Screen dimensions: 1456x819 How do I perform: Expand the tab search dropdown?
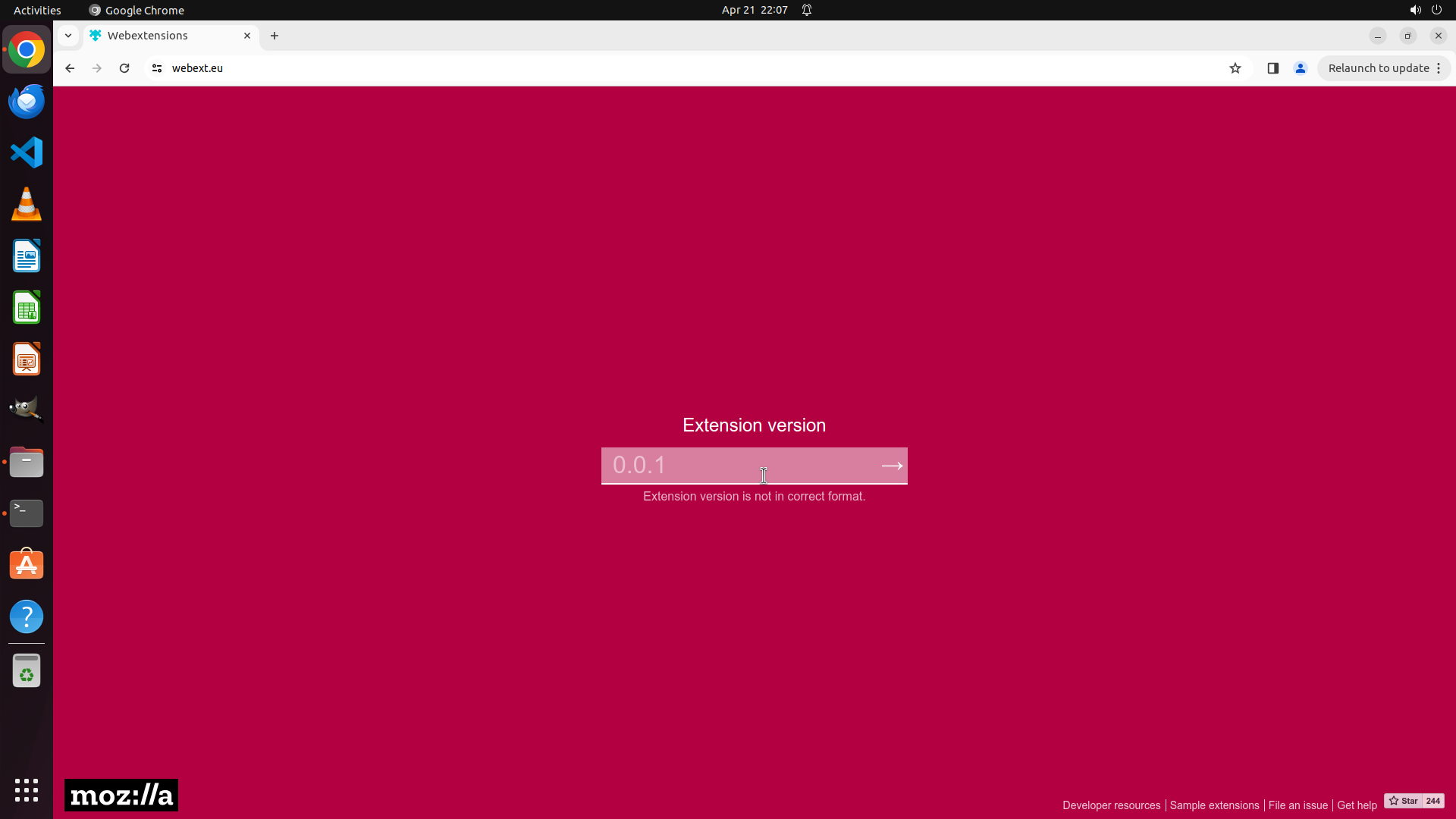point(68,36)
